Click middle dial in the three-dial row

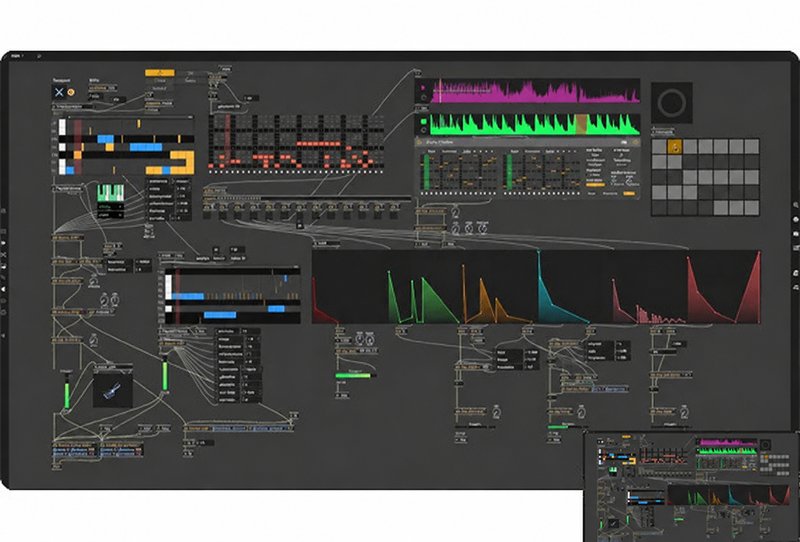(x=469, y=228)
